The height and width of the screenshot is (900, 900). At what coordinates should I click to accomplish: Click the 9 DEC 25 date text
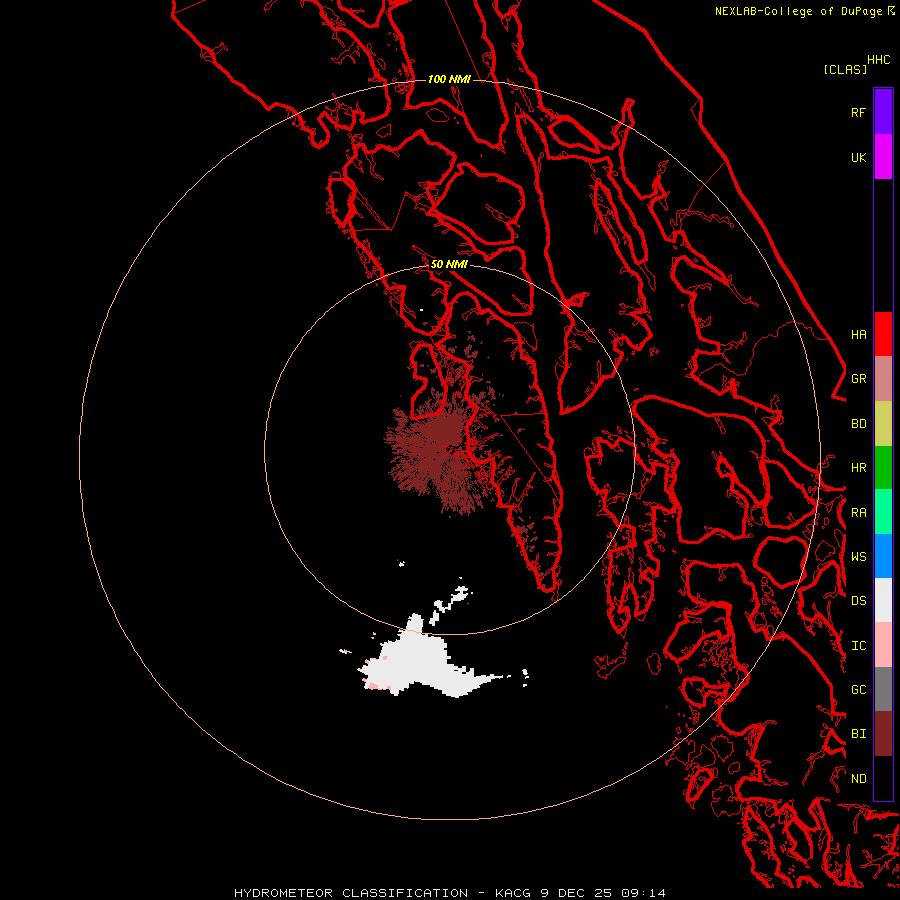pyautogui.click(x=576, y=893)
